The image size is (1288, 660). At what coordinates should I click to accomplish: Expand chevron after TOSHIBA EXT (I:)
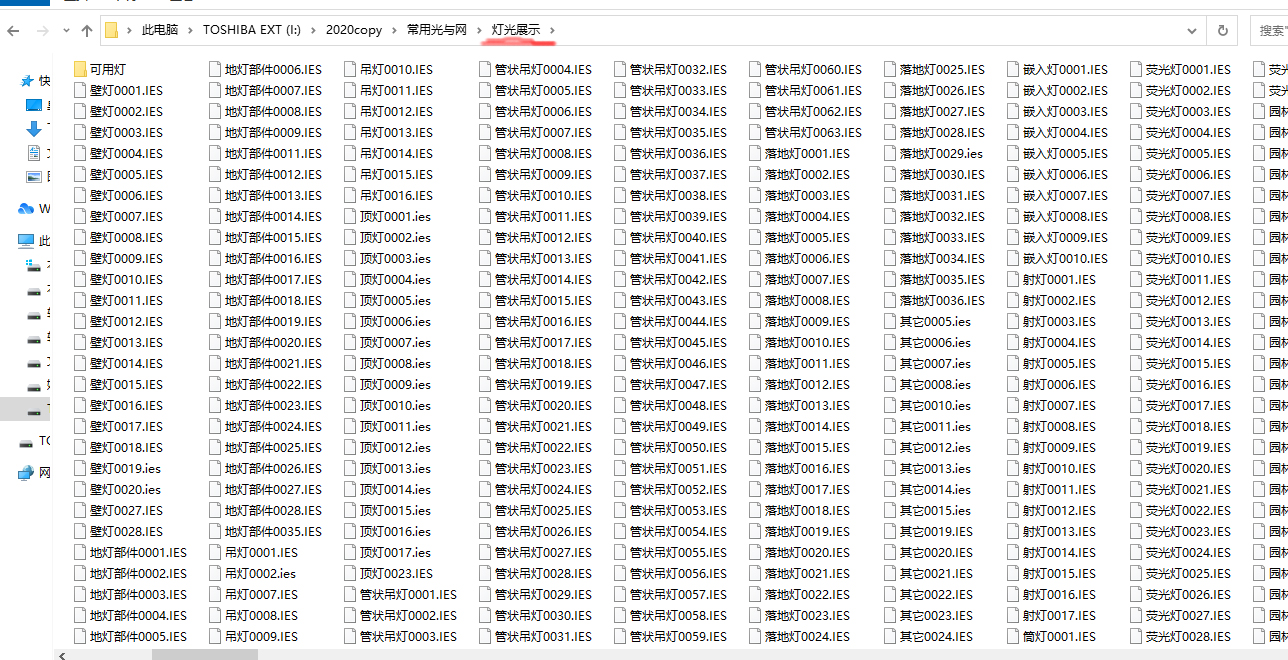coord(313,30)
